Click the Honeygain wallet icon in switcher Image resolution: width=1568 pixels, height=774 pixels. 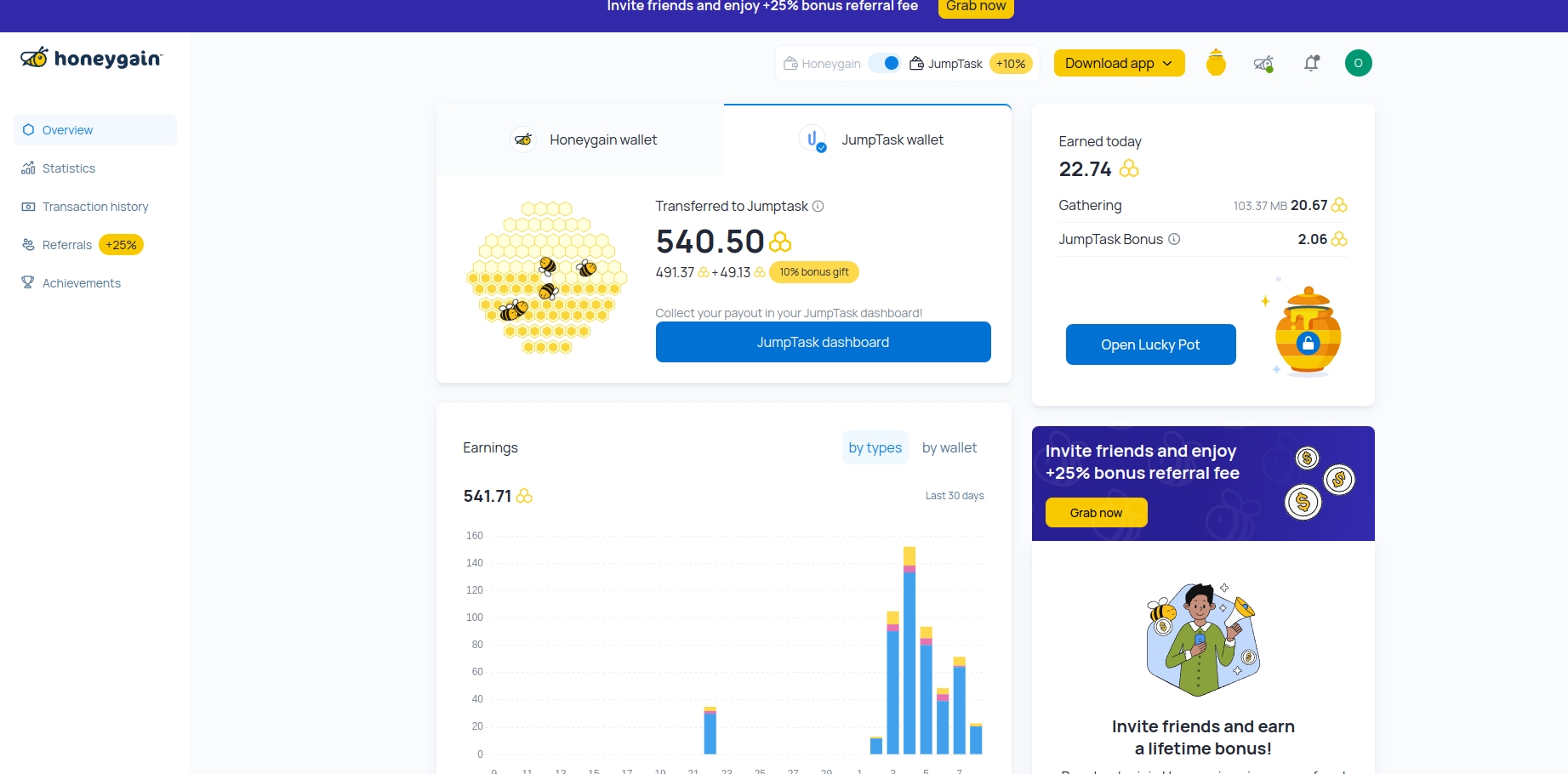(790, 64)
